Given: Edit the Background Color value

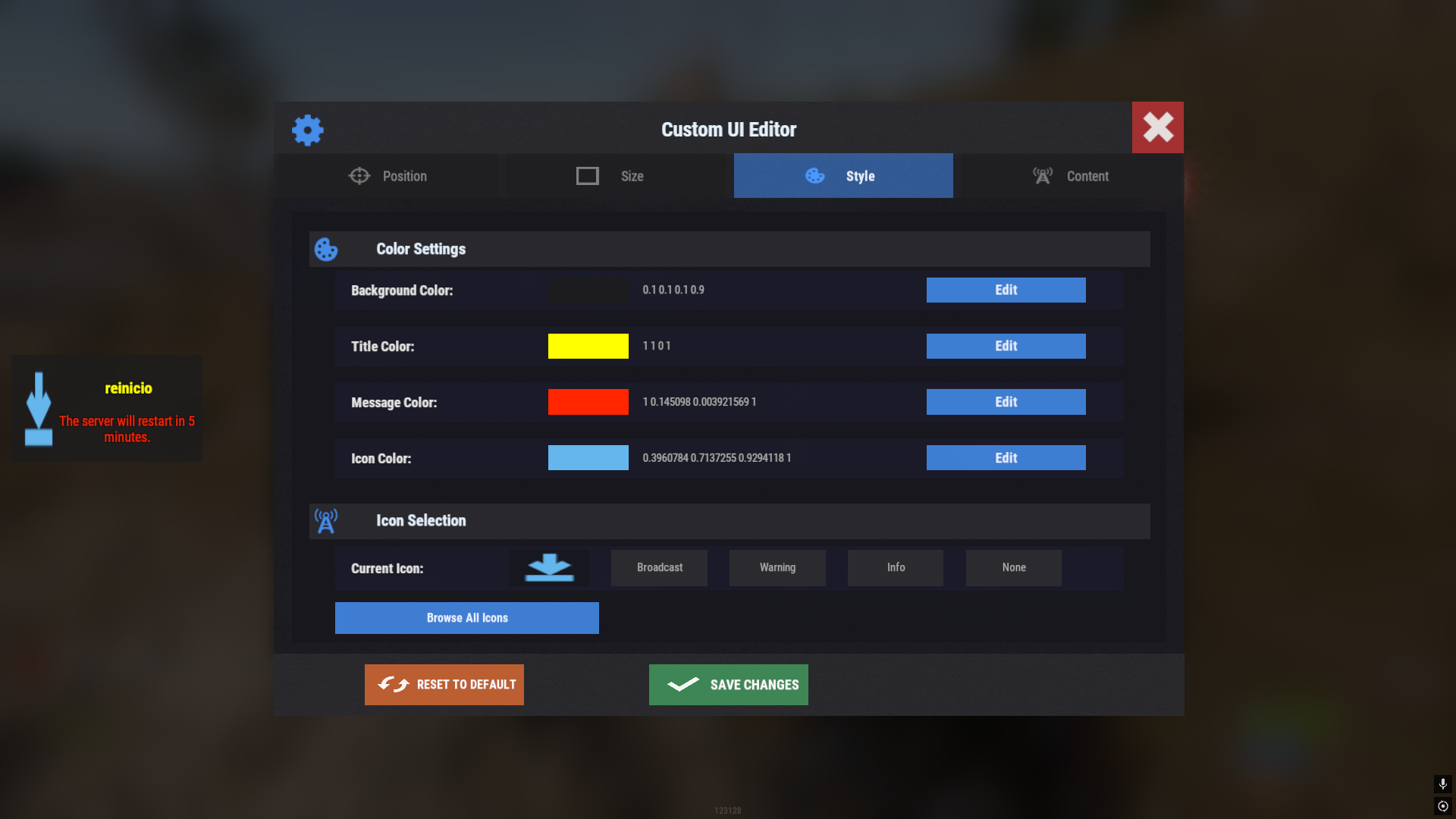Looking at the screenshot, I should click(1006, 290).
